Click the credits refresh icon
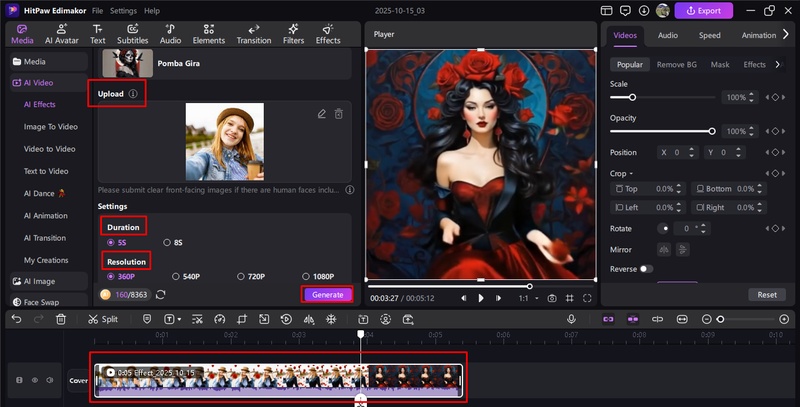800x407 pixels. [x=161, y=295]
